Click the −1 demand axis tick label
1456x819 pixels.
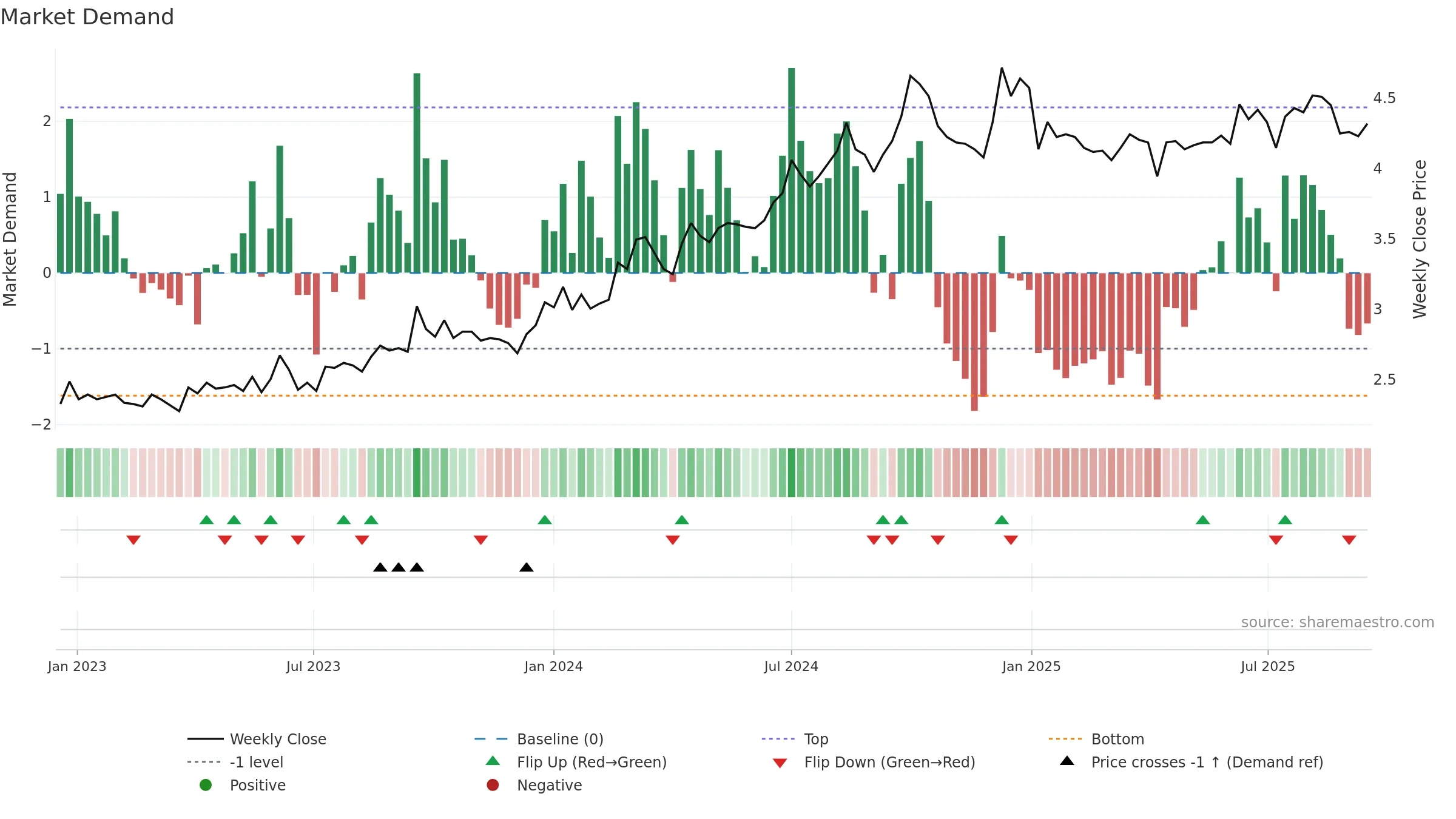41,349
